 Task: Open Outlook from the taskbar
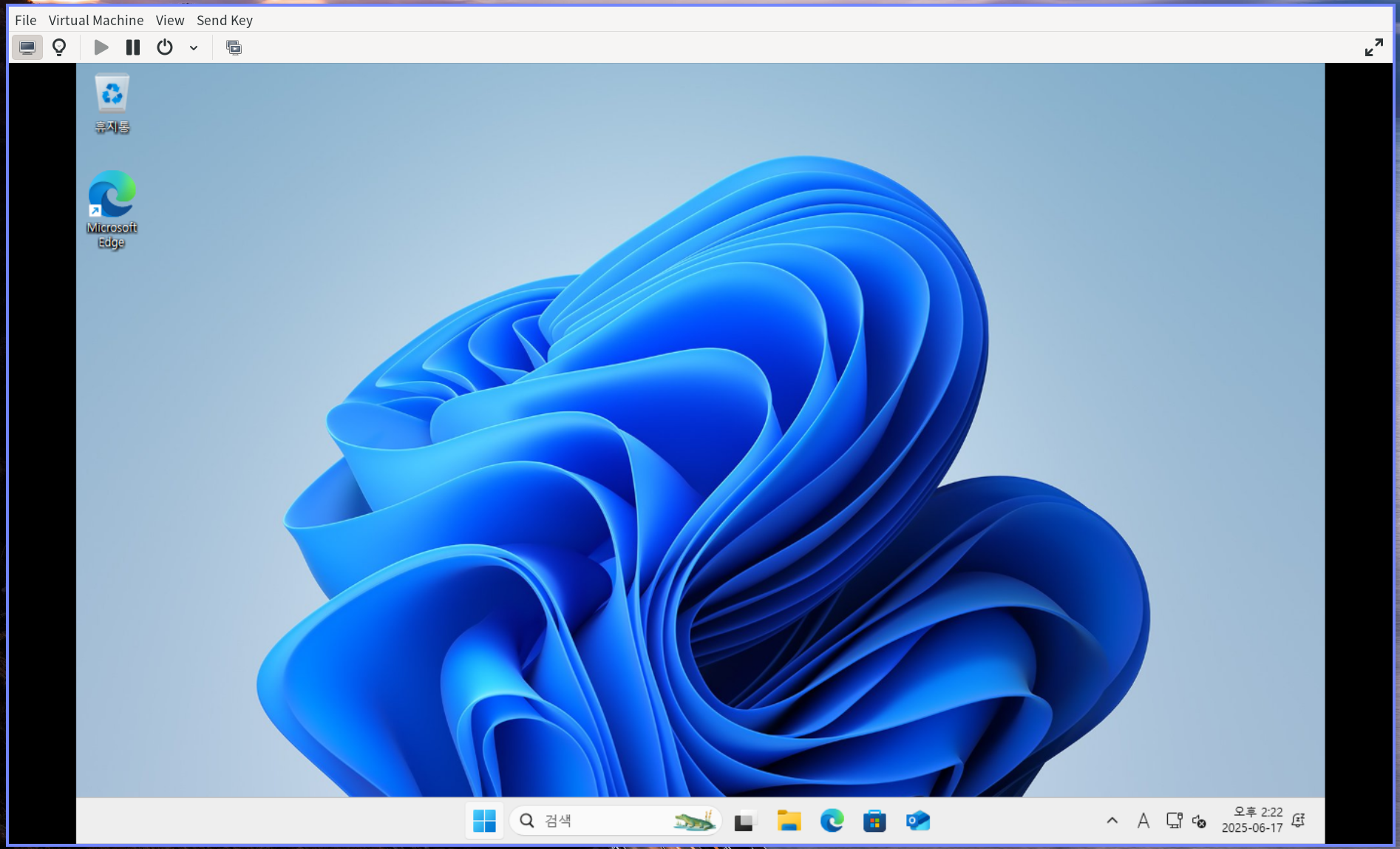coord(917,820)
